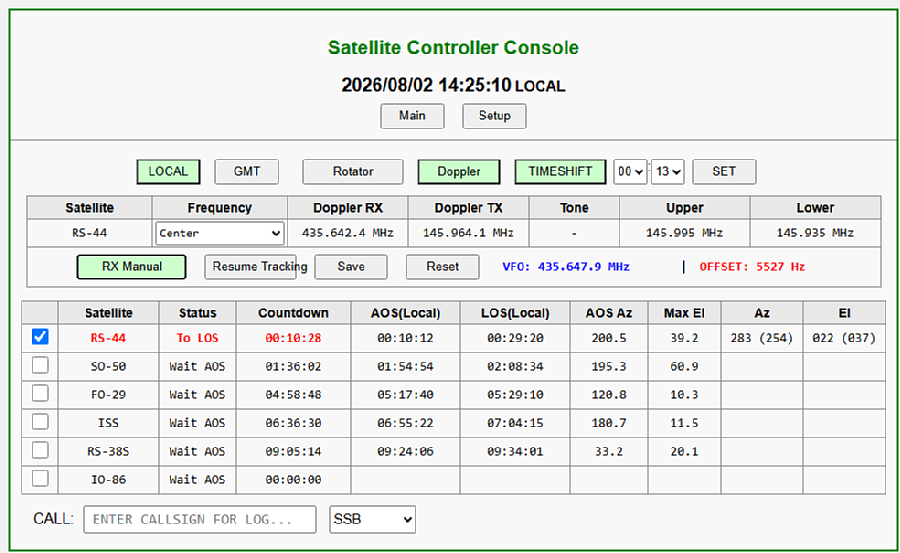
Task: Click the red countdown 00:10:28
Action: (293, 338)
